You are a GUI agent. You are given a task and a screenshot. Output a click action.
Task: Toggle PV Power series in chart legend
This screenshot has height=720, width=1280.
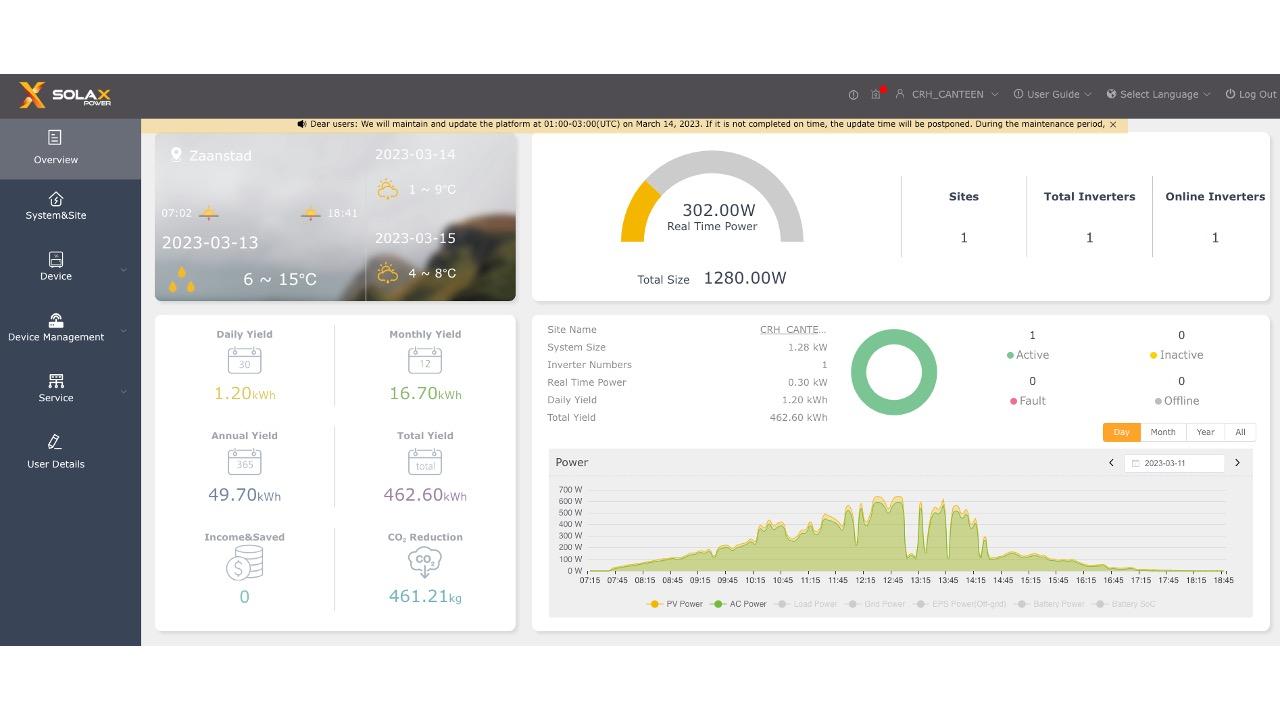(x=677, y=604)
